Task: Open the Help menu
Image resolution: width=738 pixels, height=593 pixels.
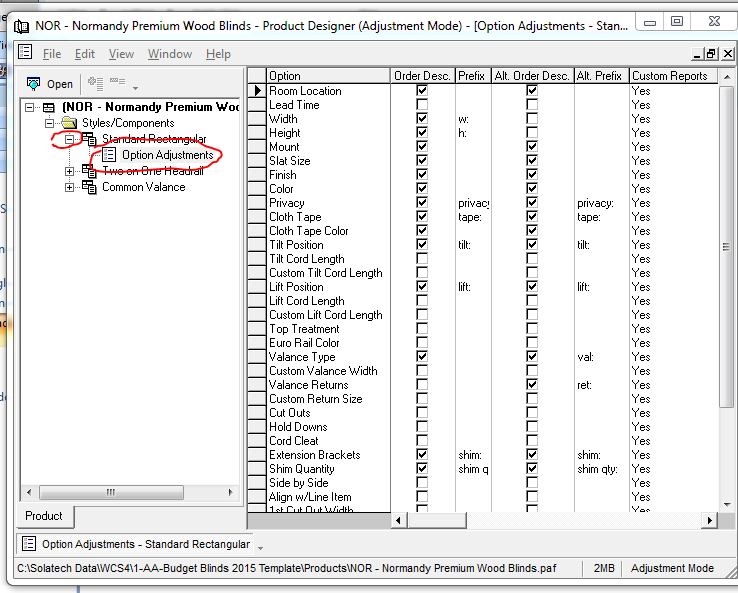Action: [218, 54]
